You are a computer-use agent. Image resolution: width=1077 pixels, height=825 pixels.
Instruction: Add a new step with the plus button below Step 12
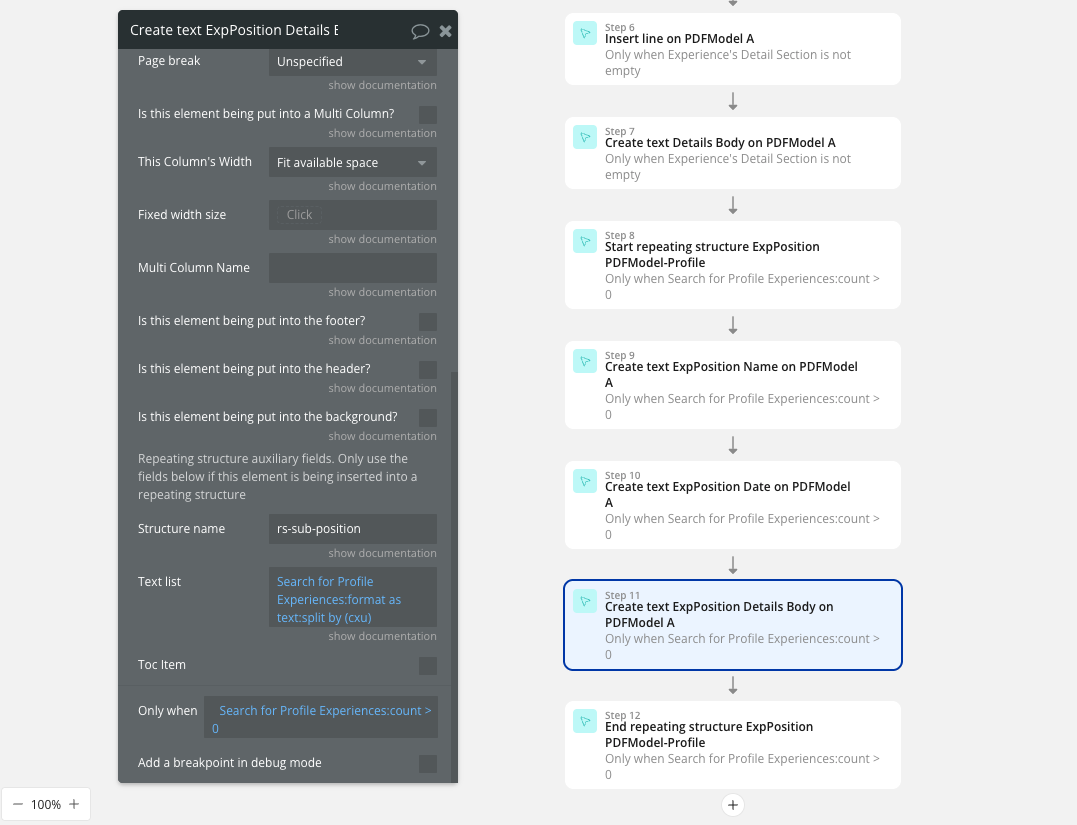(x=733, y=805)
